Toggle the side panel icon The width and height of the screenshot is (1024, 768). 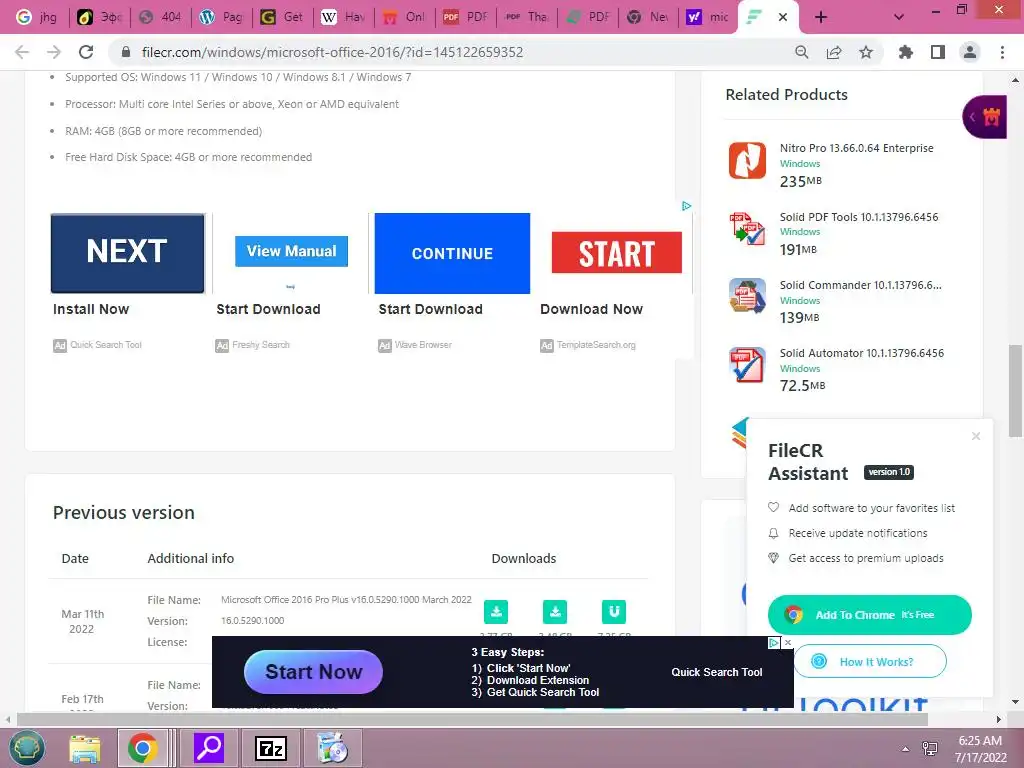pos(938,52)
